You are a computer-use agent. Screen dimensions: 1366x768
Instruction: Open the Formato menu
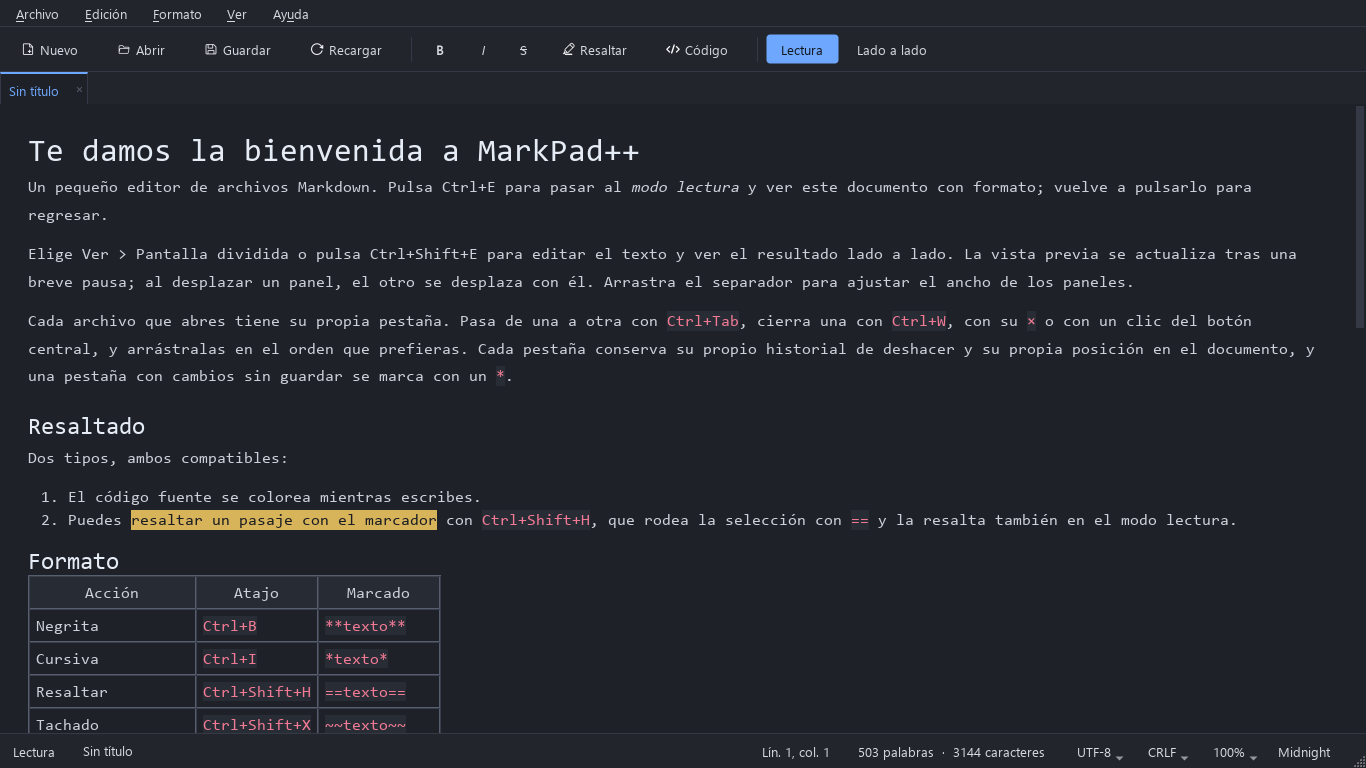177,14
